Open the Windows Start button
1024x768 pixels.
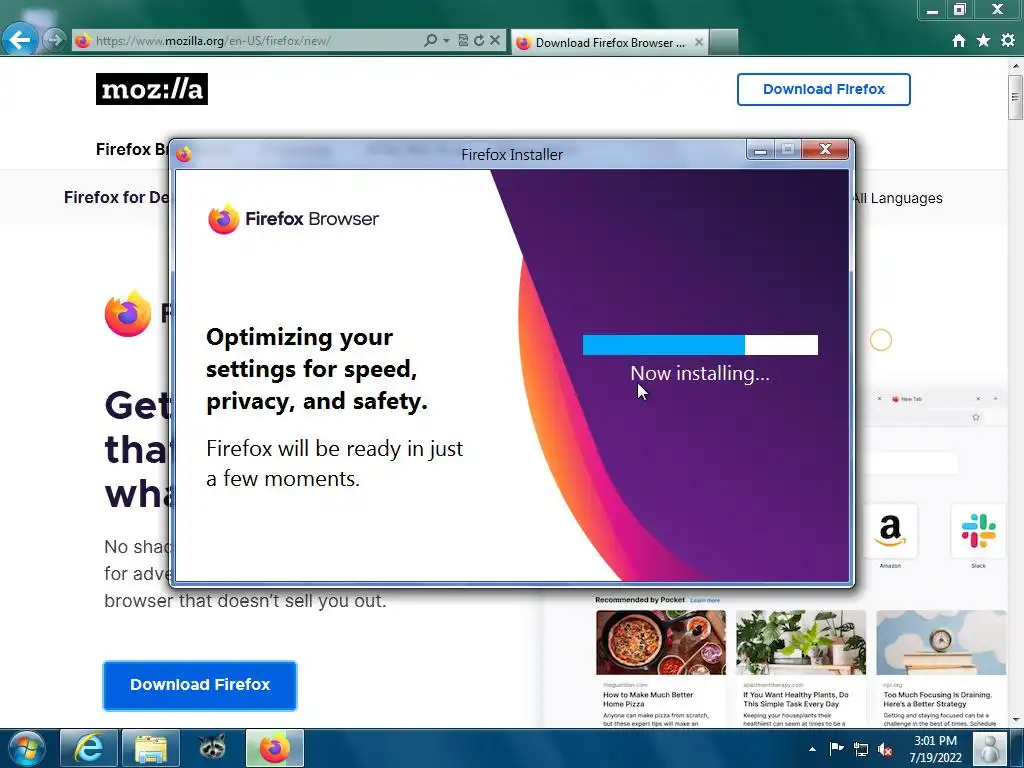27,748
